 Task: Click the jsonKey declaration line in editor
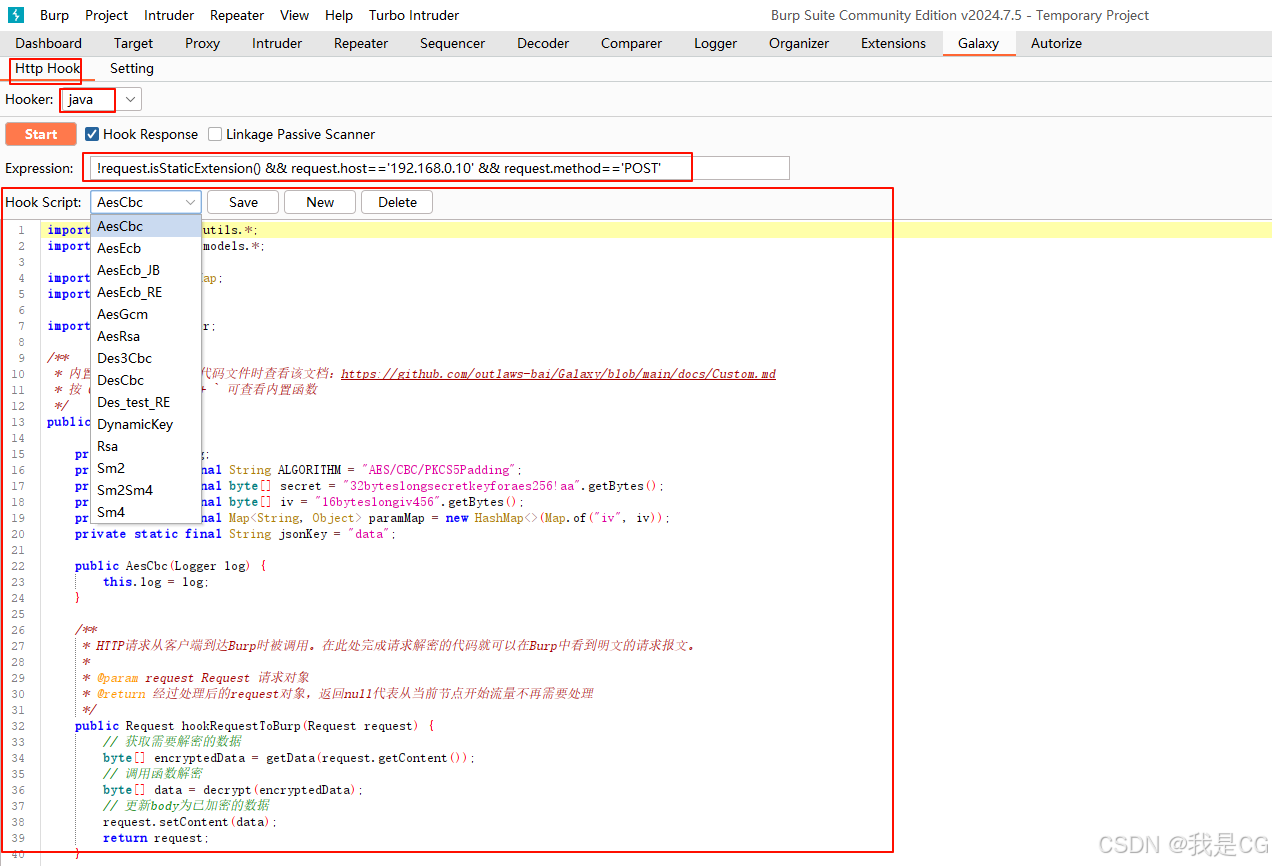coord(235,534)
